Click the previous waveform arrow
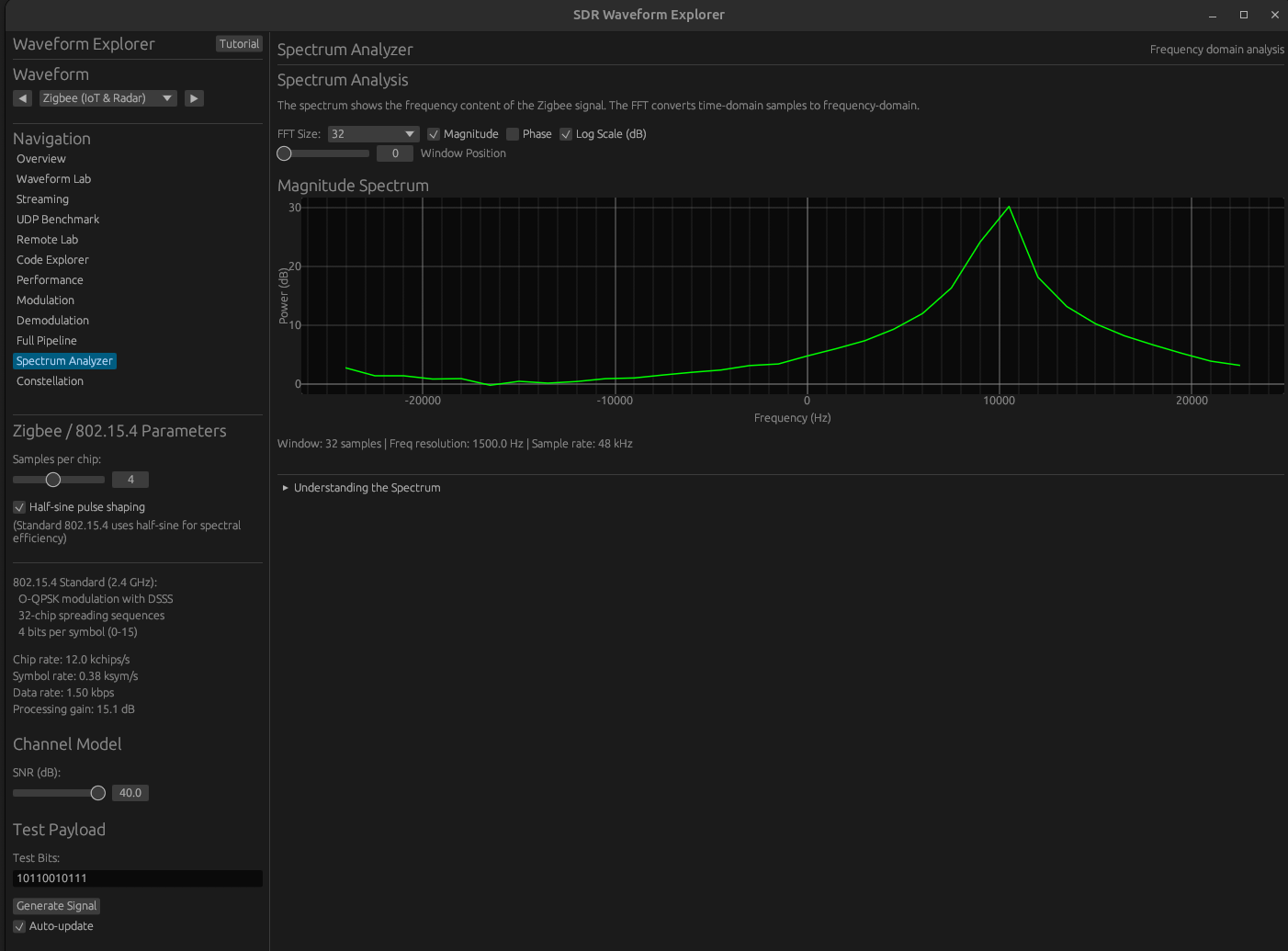 pos(22,97)
